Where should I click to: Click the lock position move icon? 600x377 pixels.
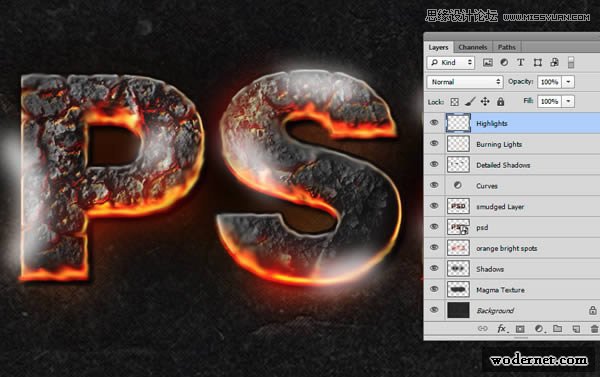coord(485,101)
